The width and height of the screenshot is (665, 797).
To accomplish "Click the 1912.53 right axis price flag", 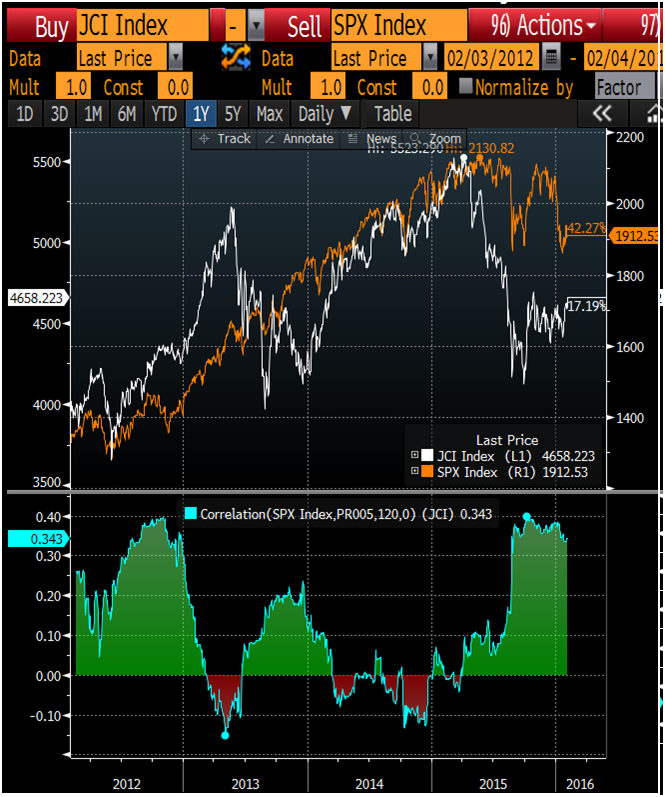I will 635,235.
